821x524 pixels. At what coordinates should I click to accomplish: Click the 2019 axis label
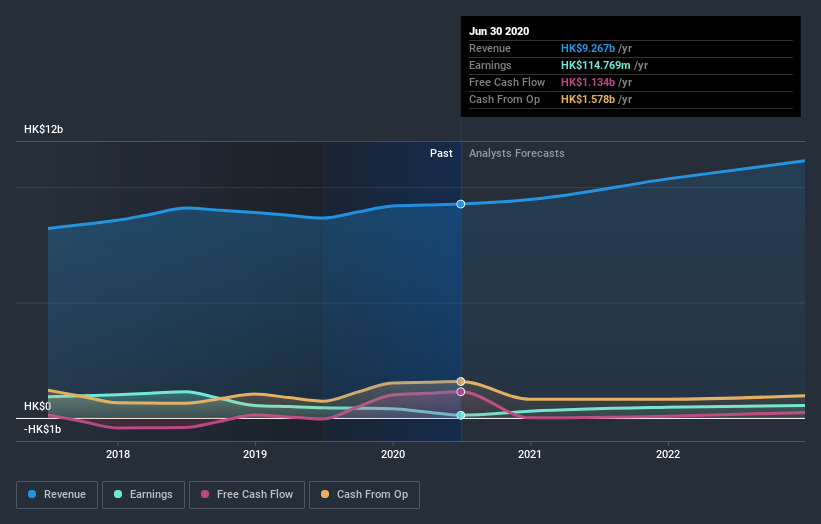point(255,454)
